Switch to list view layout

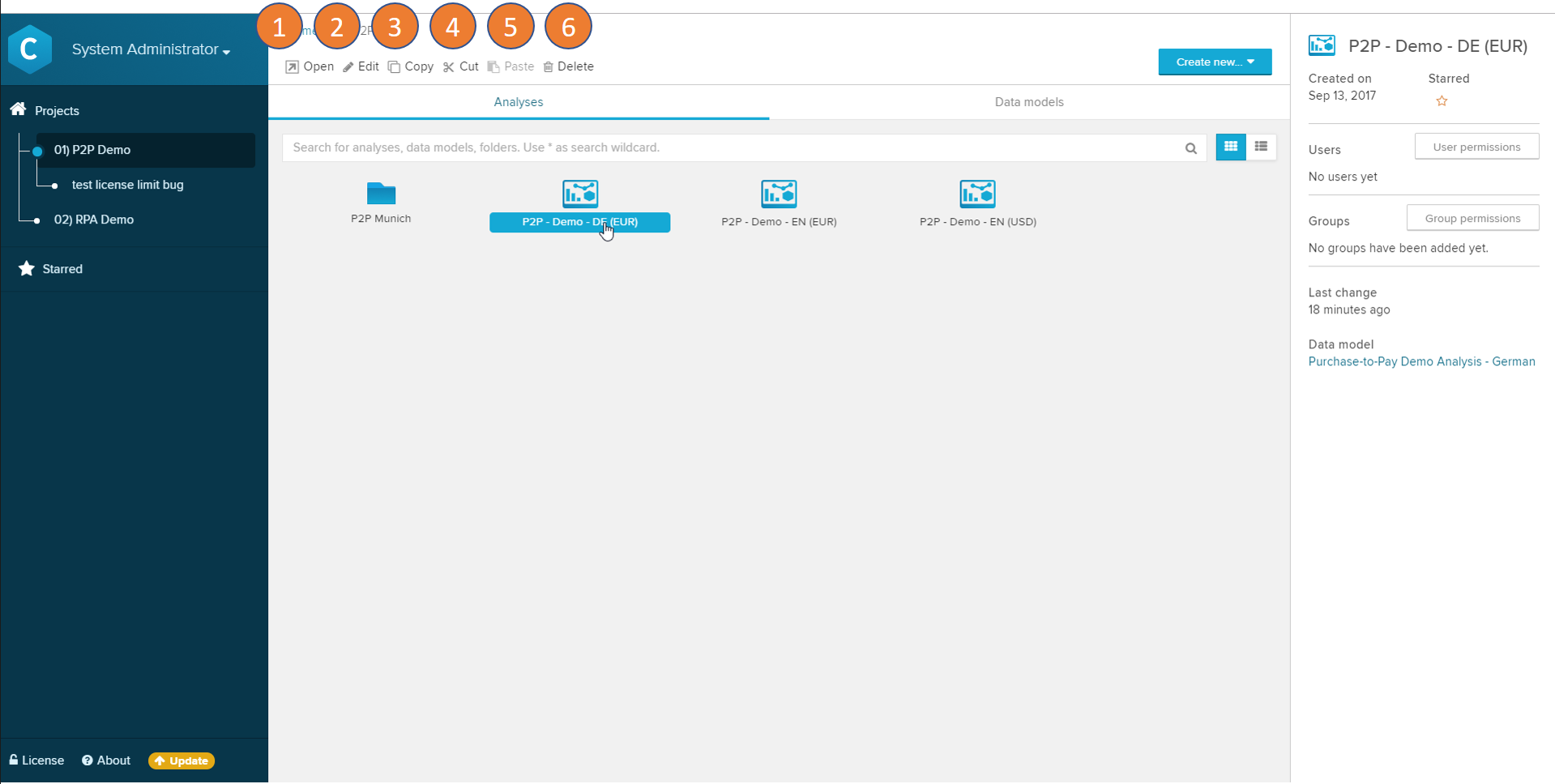coord(1261,147)
